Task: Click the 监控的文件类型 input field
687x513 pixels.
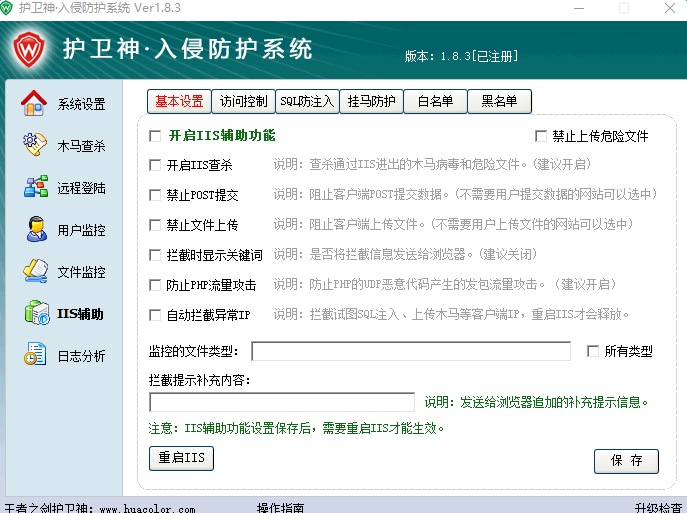Action: click(410, 351)
